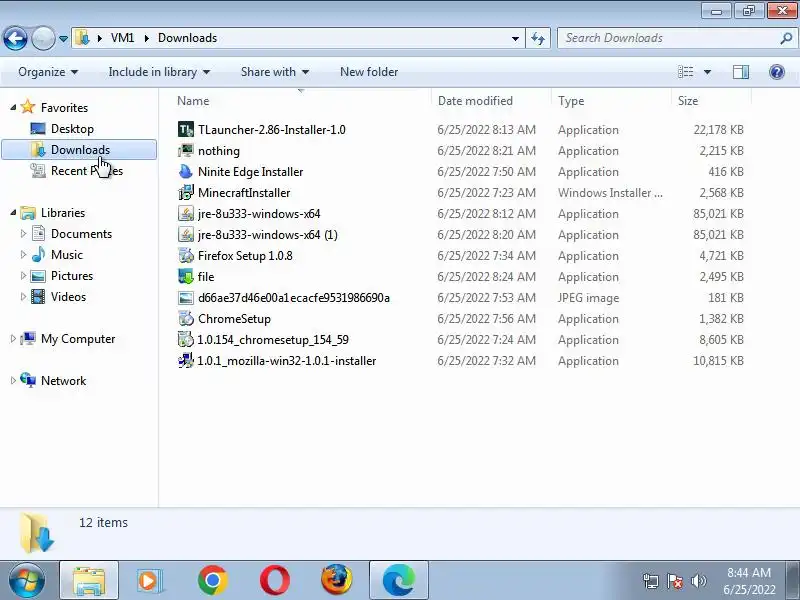Select the Documents library
This screenshot has height=600, width=800.
pos(81,234)
